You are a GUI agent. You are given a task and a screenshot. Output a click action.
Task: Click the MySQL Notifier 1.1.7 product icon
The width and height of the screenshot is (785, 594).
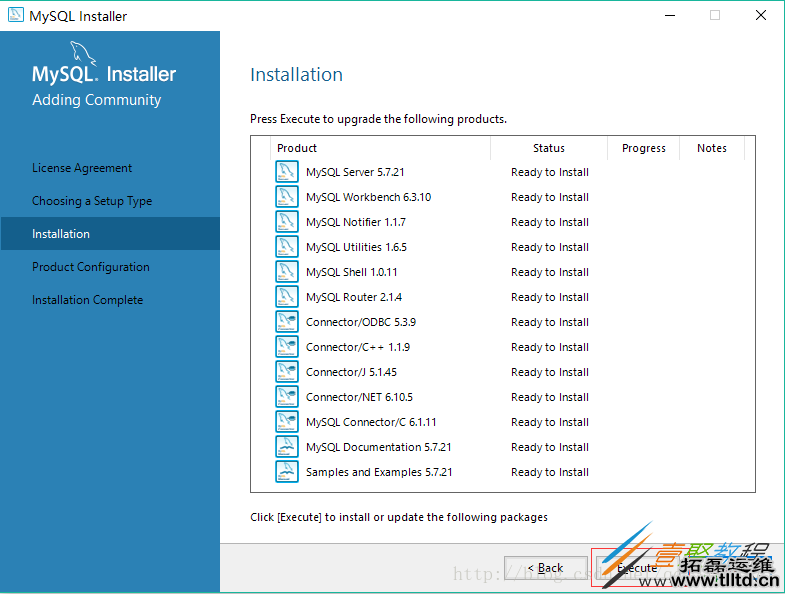click(x=287, y=222)
